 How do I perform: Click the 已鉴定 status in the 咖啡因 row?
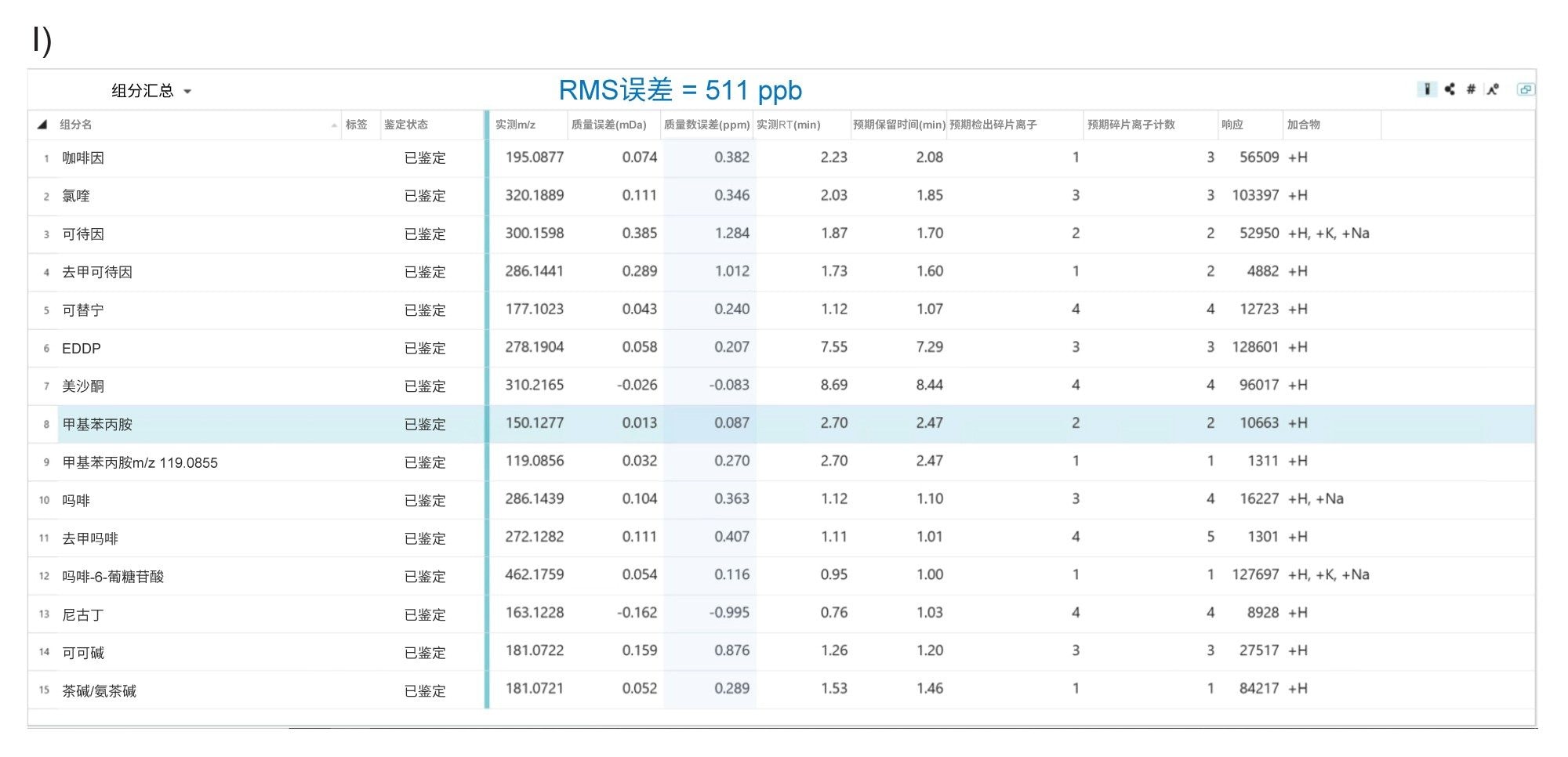tap(425, 158)
